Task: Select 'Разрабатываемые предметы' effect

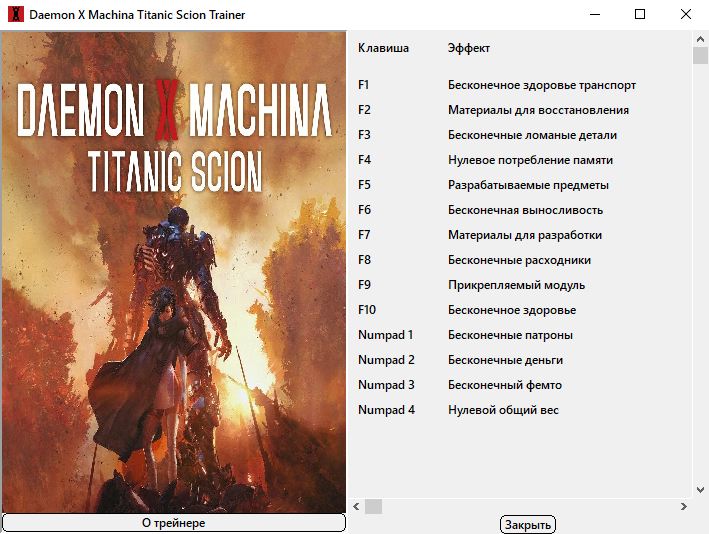Action: pos(528,185)
